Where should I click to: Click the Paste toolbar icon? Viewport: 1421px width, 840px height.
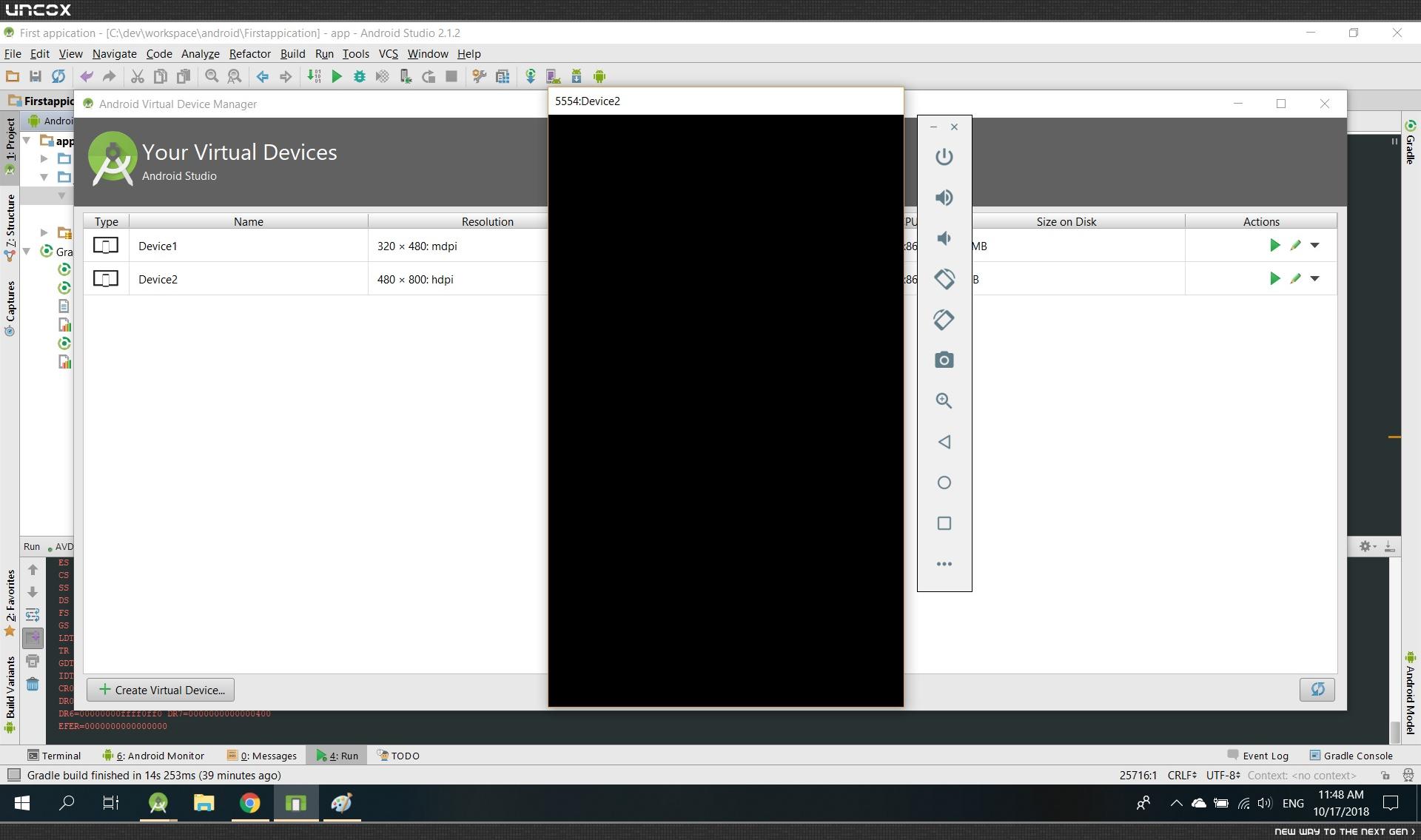[x=183, y=76]
